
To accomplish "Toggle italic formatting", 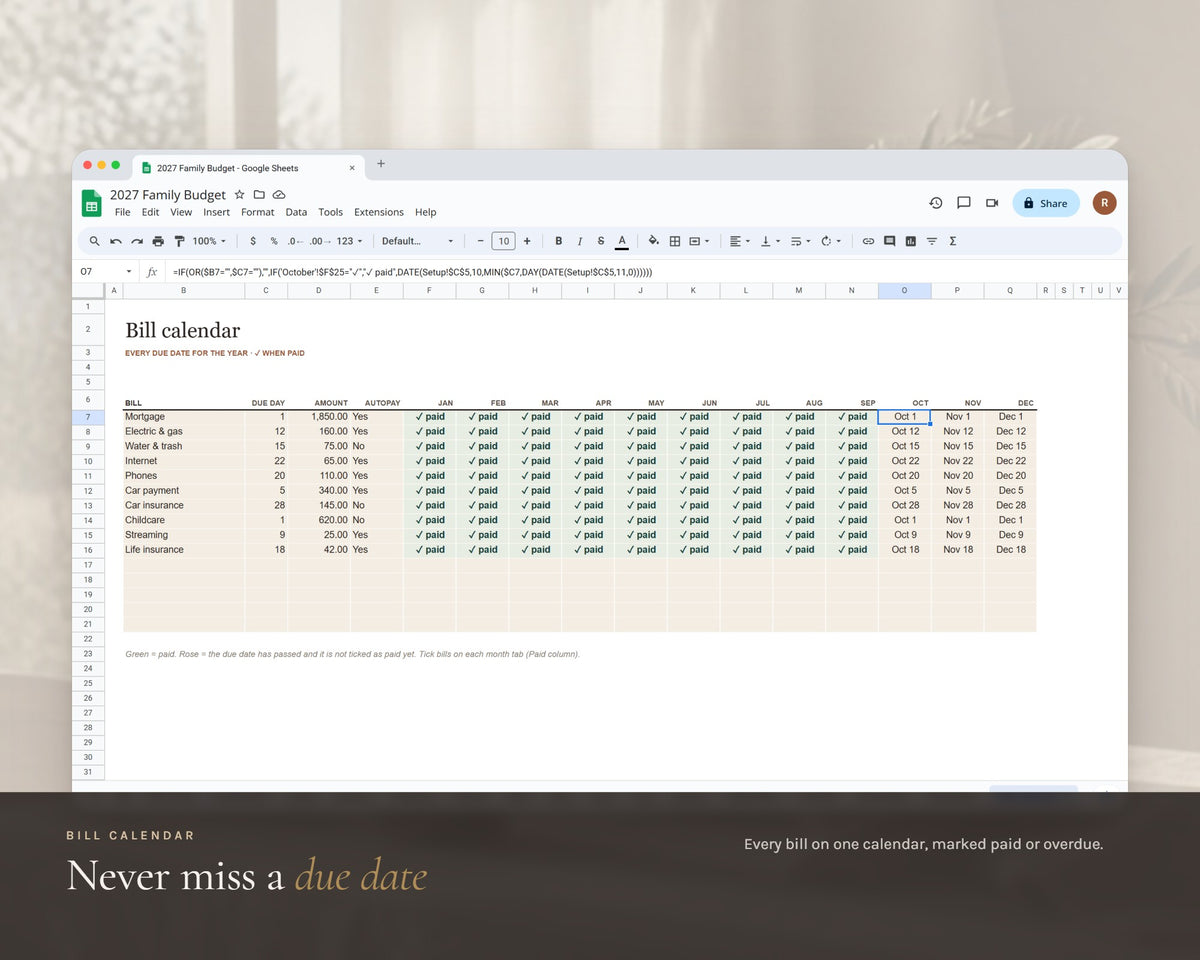I will 580,241.
